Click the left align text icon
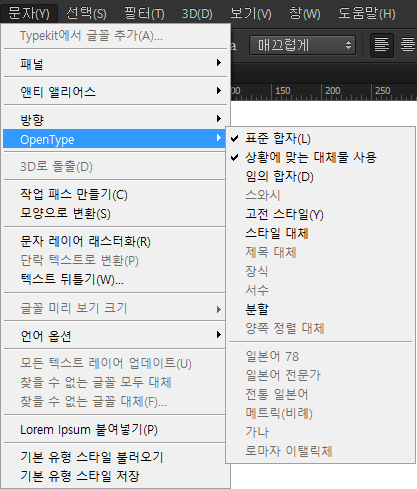Image resolution: width=417 pixels, height=489 pixels. point(382,45)
